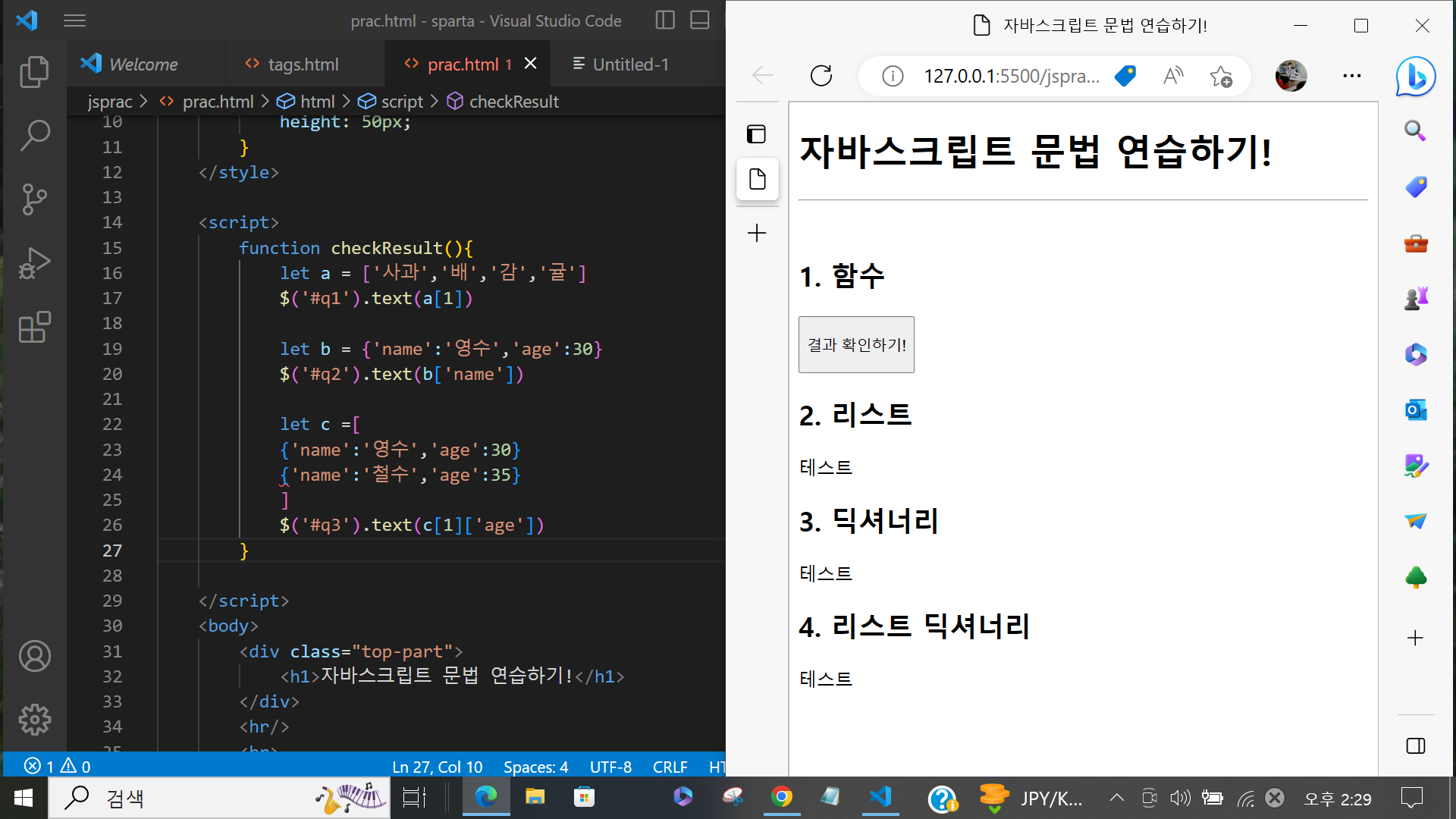1456x819 pixels.
Task: Open the Manage gear menu
Action: click(x=34, y=719)
